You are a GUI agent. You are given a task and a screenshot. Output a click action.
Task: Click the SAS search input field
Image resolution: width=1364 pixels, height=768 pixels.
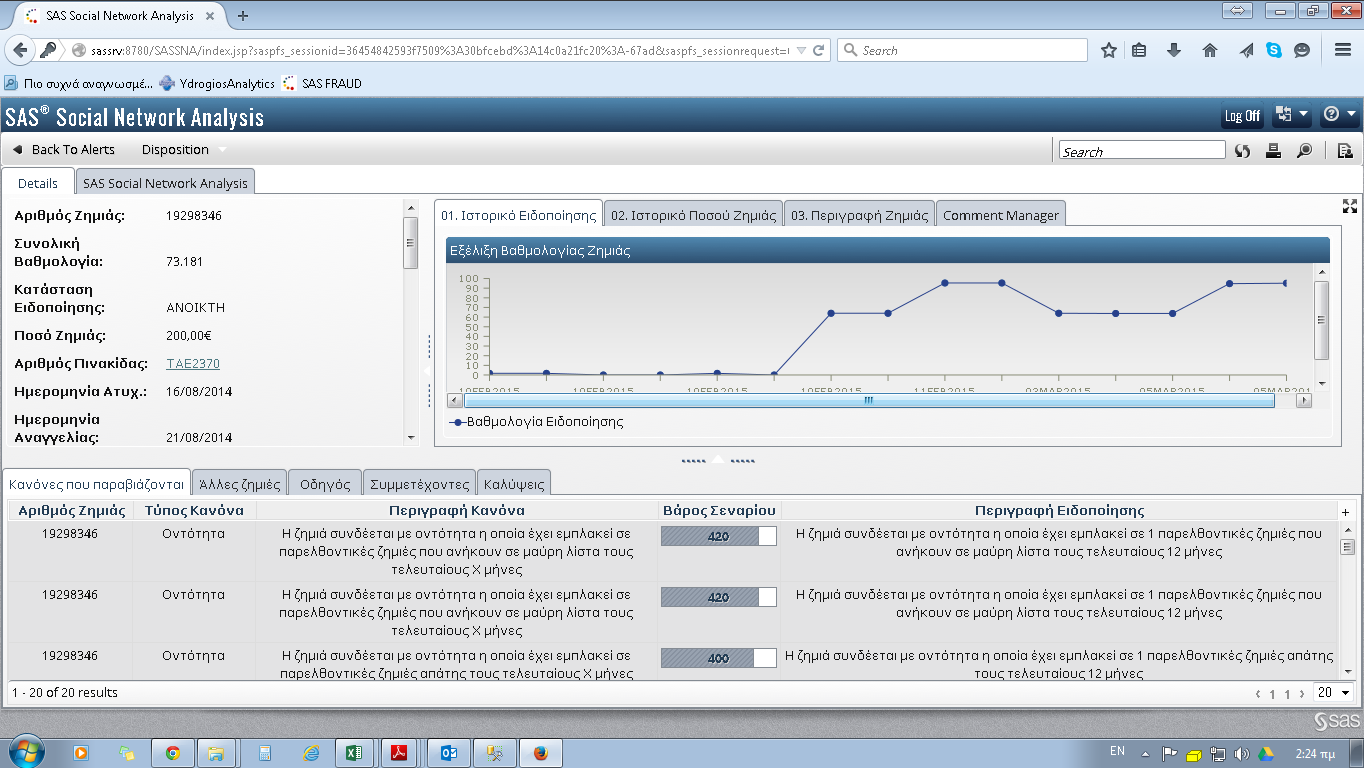(1142, 151)
